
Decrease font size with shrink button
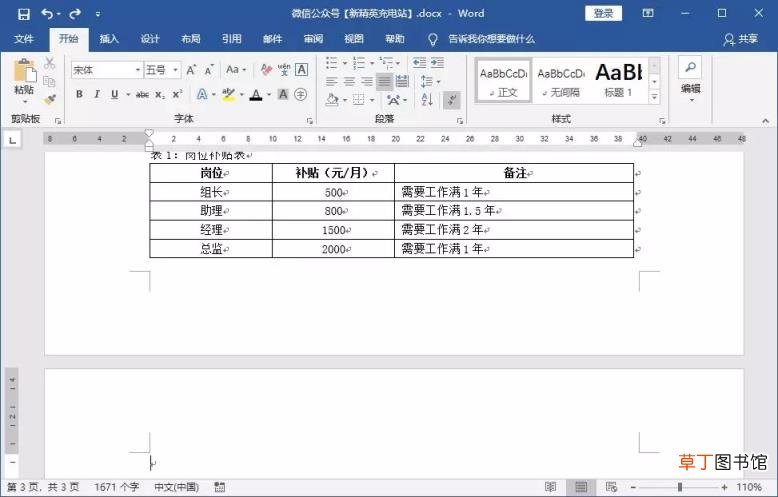coord(209,70)
